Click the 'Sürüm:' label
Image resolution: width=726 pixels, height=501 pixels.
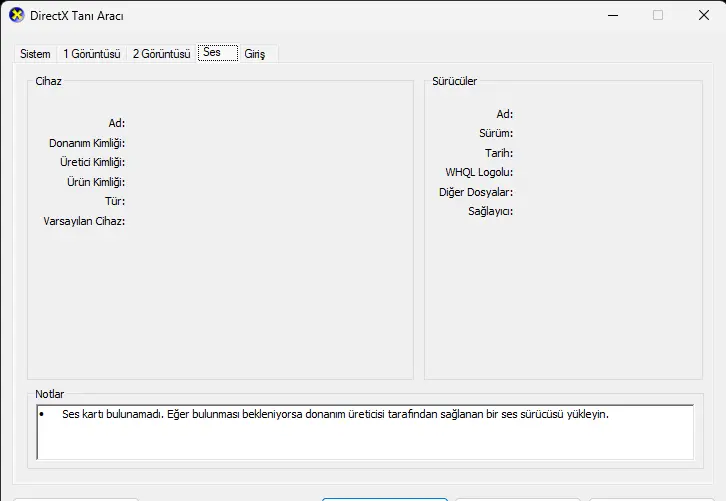point(496,133)
